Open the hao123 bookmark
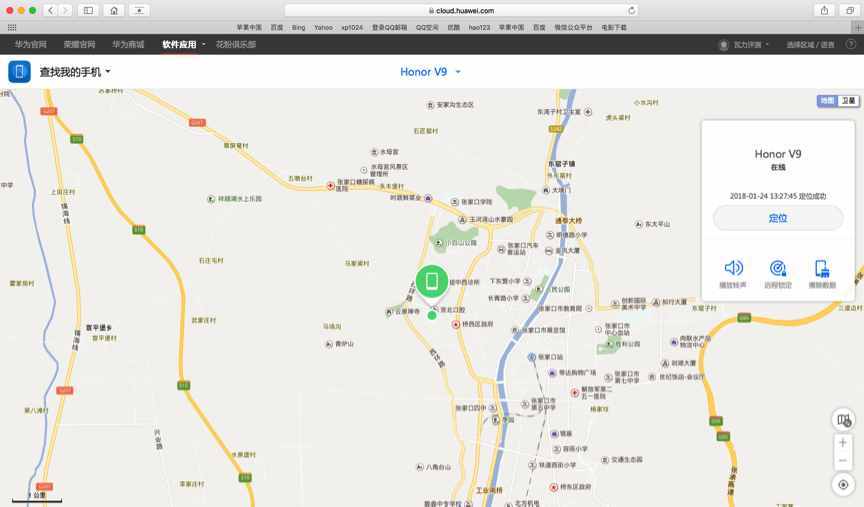Screen dimensions: 864x507 click(479, 27)
